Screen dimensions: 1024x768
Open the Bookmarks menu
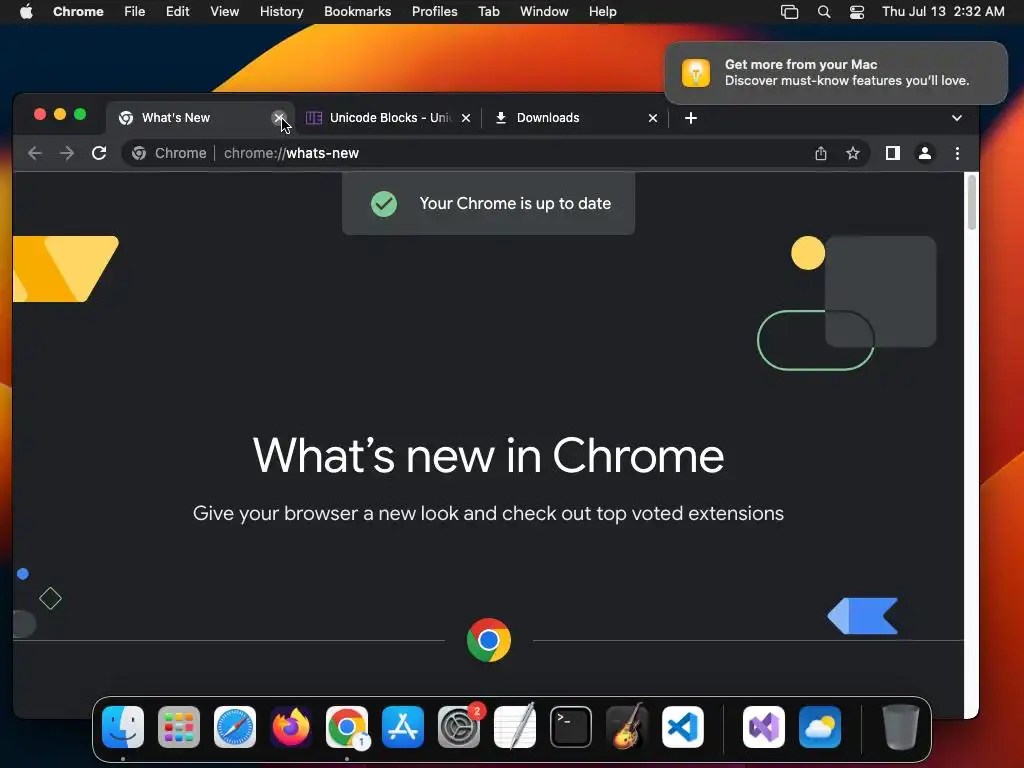pos(357,11)
